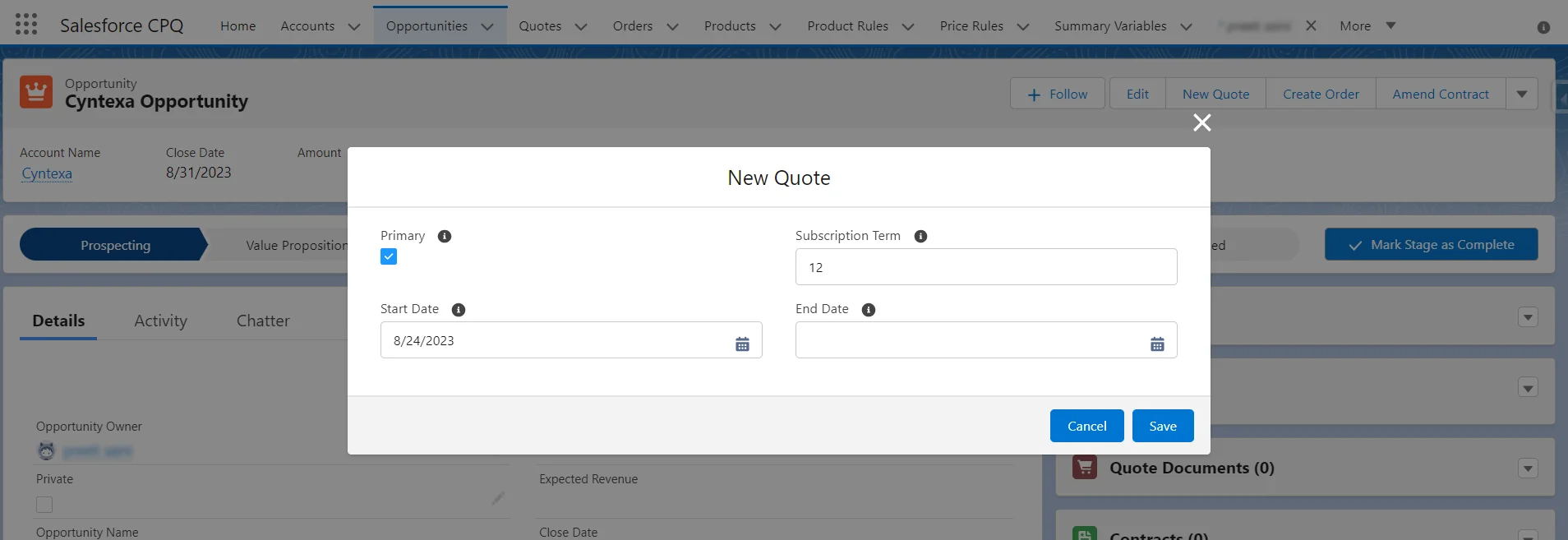Close the New Quote dialog with X
This screenshot has width=1568, height=540.
click(x=1202, y=122)
